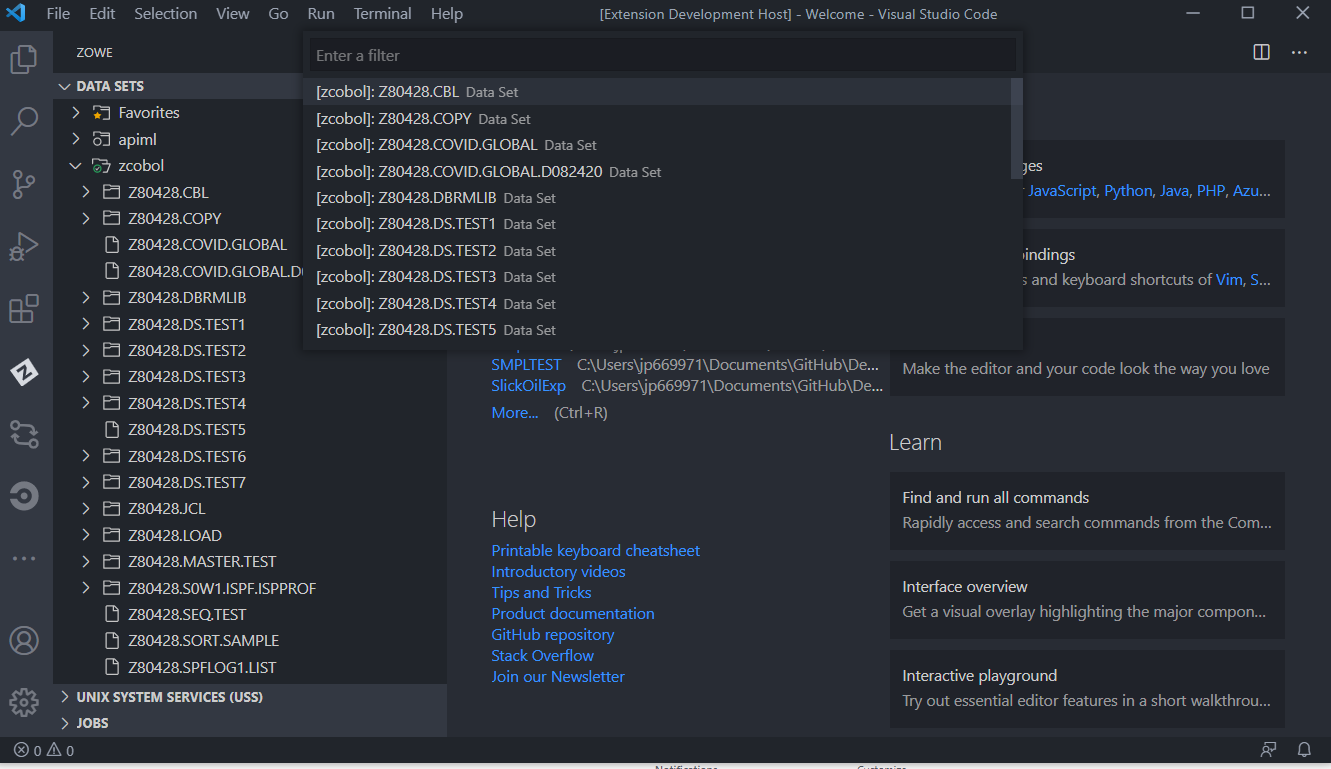Open the Search view icon
The image size is (1331, 769).
[24, 122]
